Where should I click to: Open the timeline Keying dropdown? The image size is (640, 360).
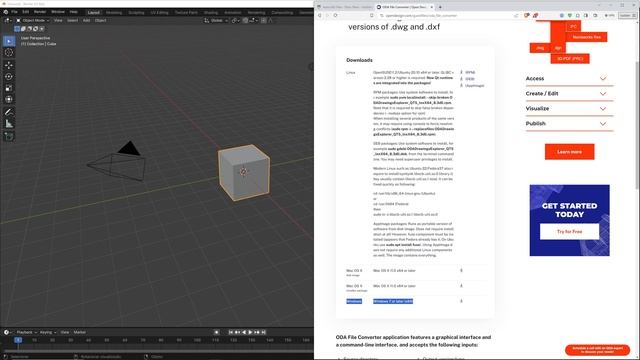point(48,332)
